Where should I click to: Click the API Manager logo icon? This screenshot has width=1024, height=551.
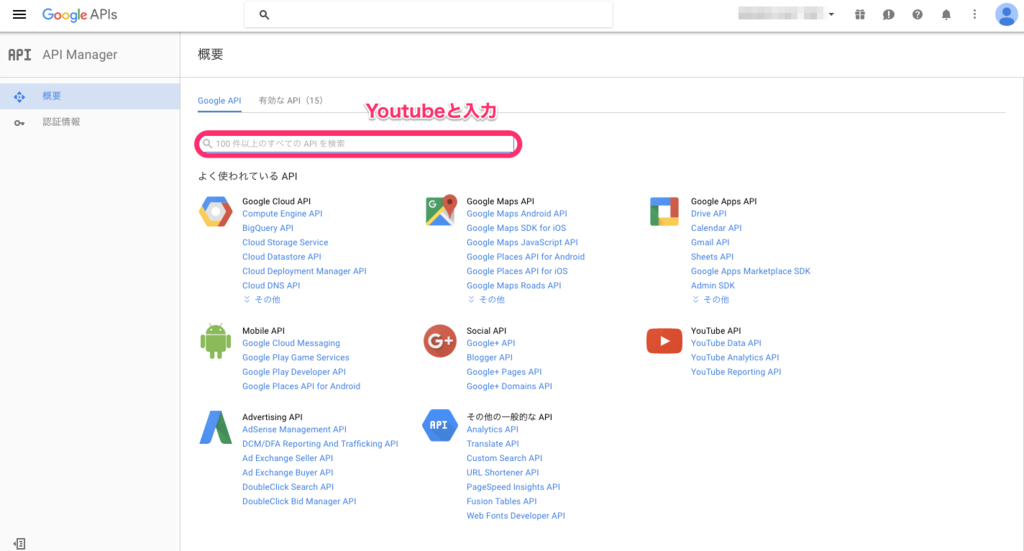[x=20, y=55]
